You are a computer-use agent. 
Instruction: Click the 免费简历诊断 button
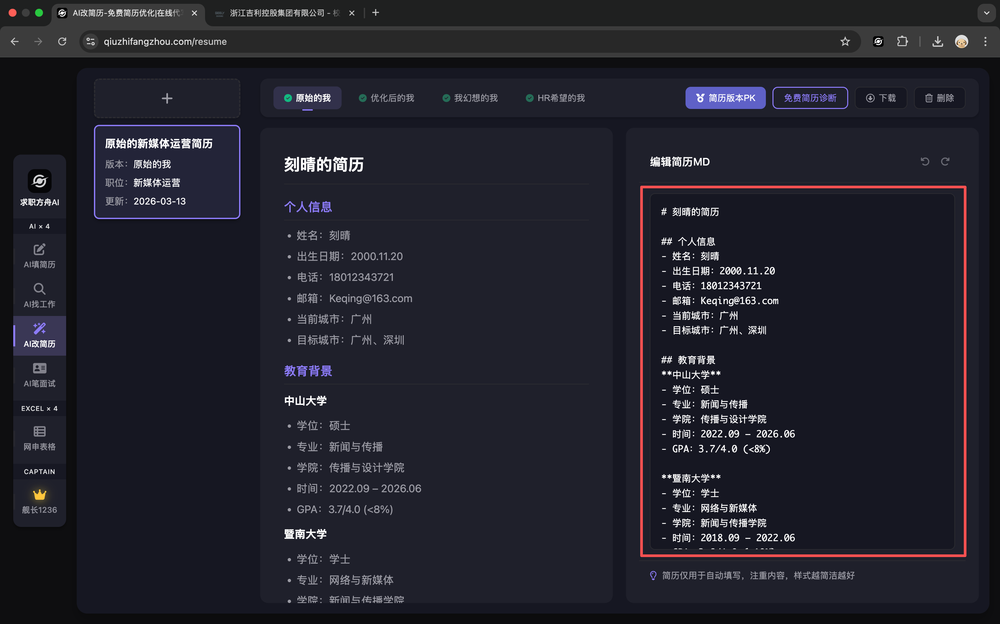point(810,98)
